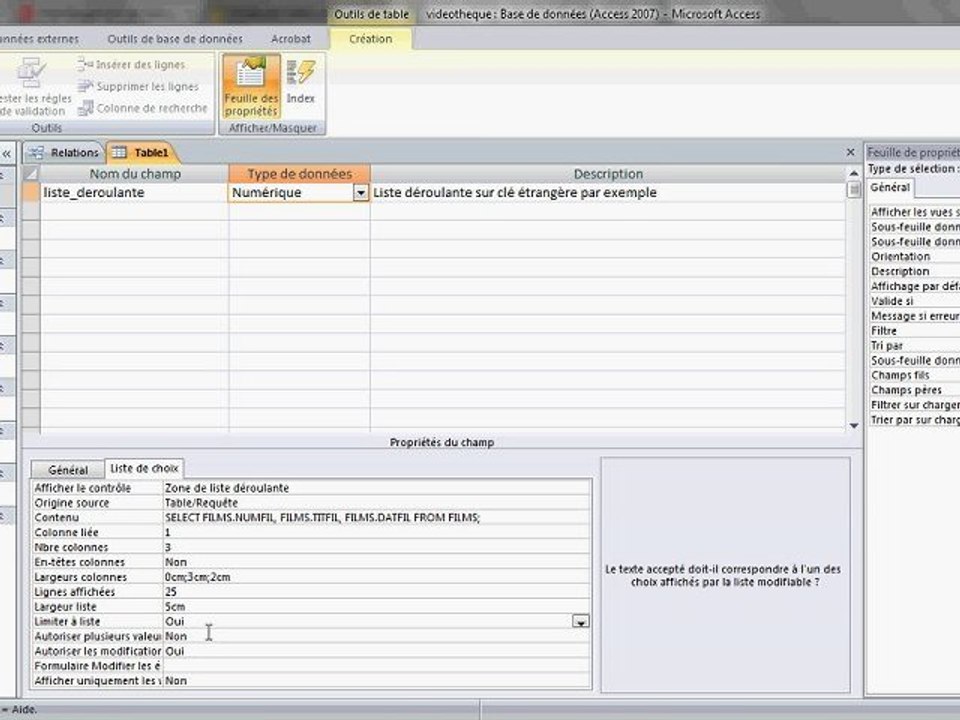960x720 pixels.
Task: Open the Limiter à liste dropdown arrow
Action: [580, 621]
